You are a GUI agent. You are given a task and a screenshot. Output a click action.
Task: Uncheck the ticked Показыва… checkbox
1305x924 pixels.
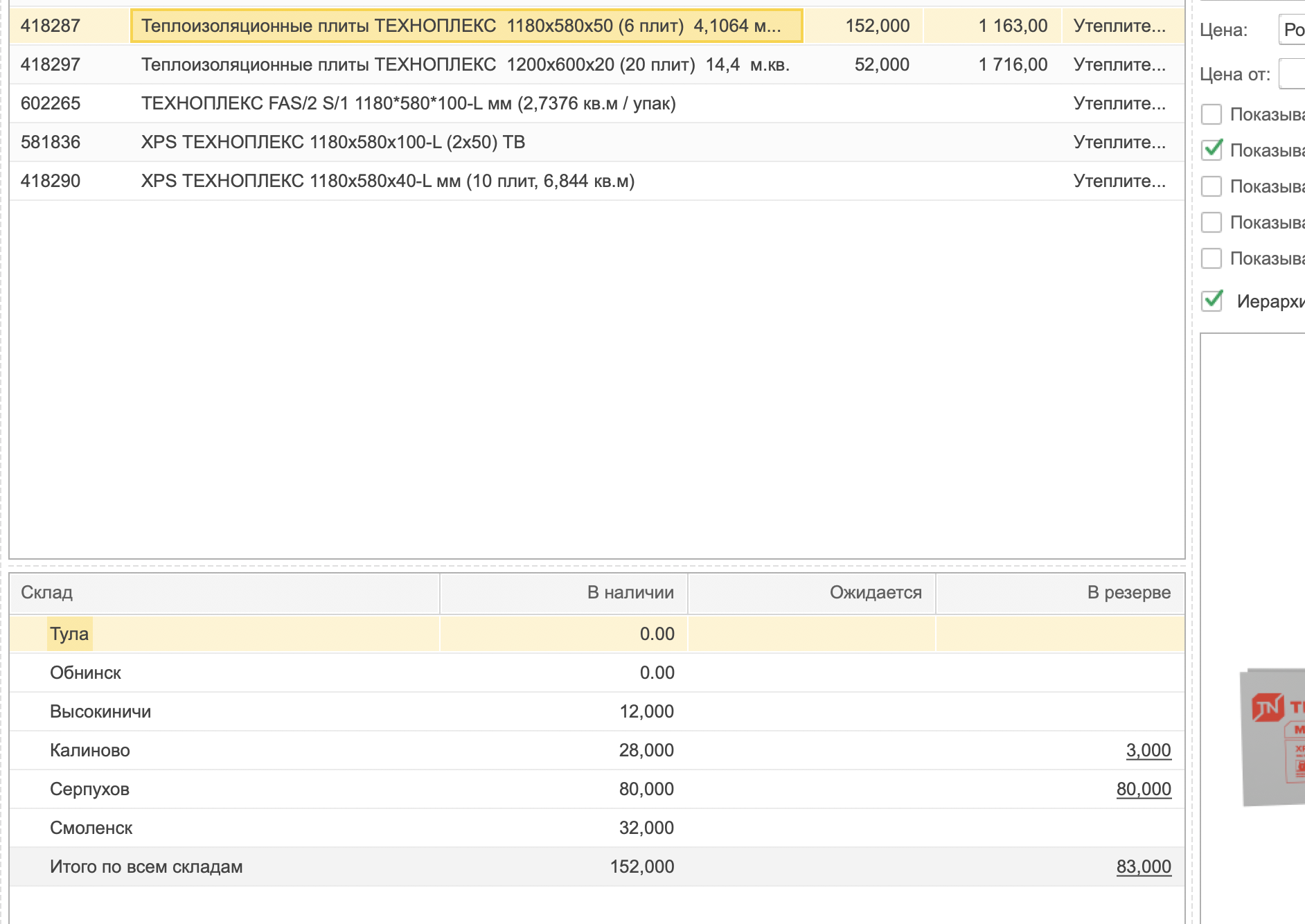point(1211,150)
